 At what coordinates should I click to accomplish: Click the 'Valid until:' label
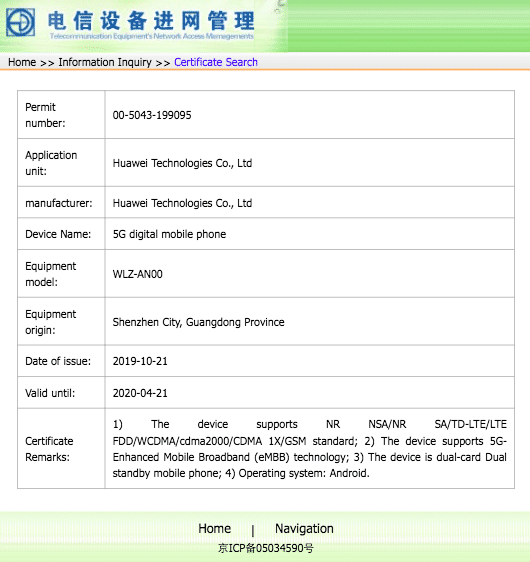pyautogui.click(x=50, y=393)
